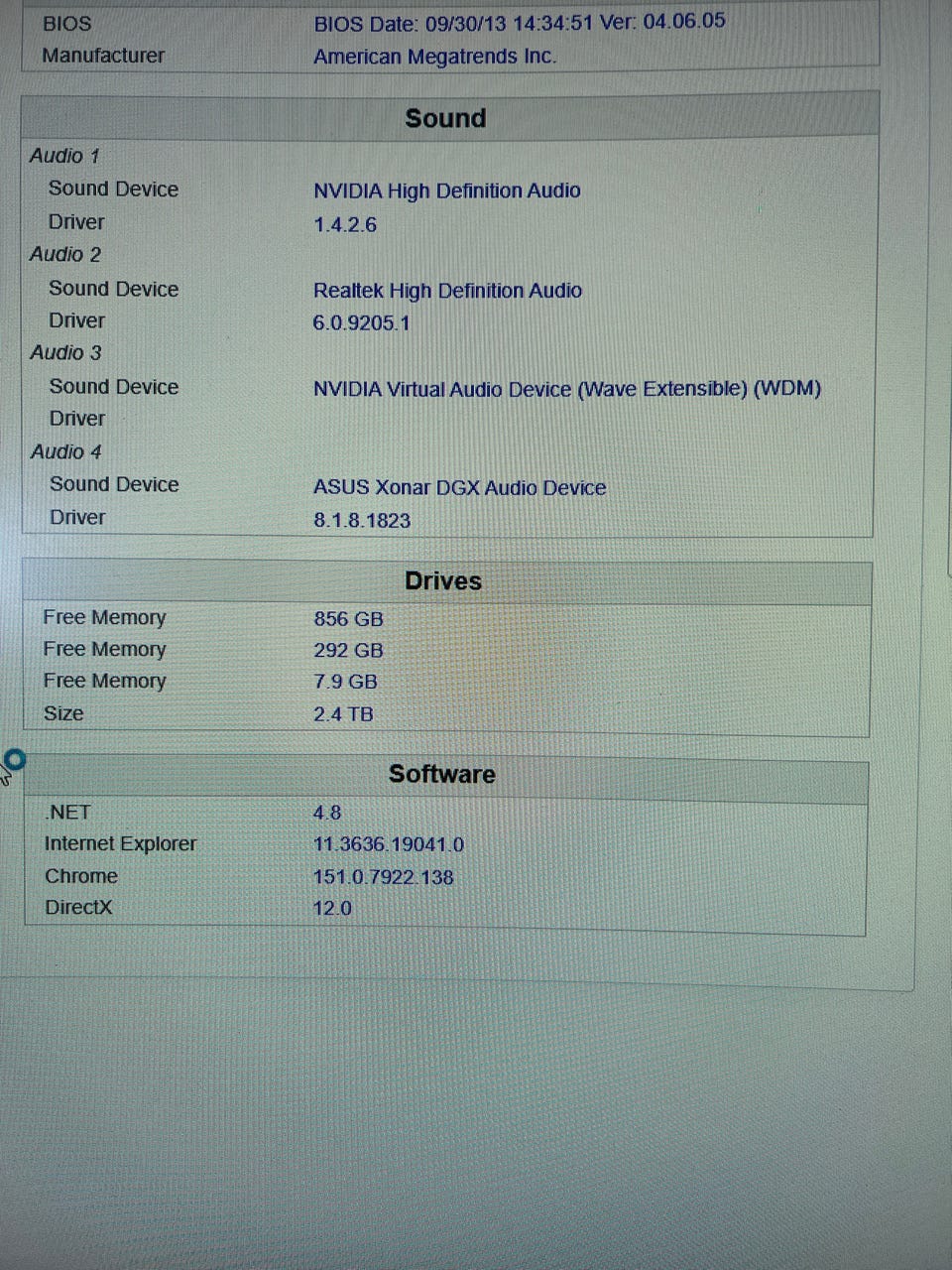Click the Size label under Drives
The width and height of the screenshot is (952, 1270).
coord(63,713)
